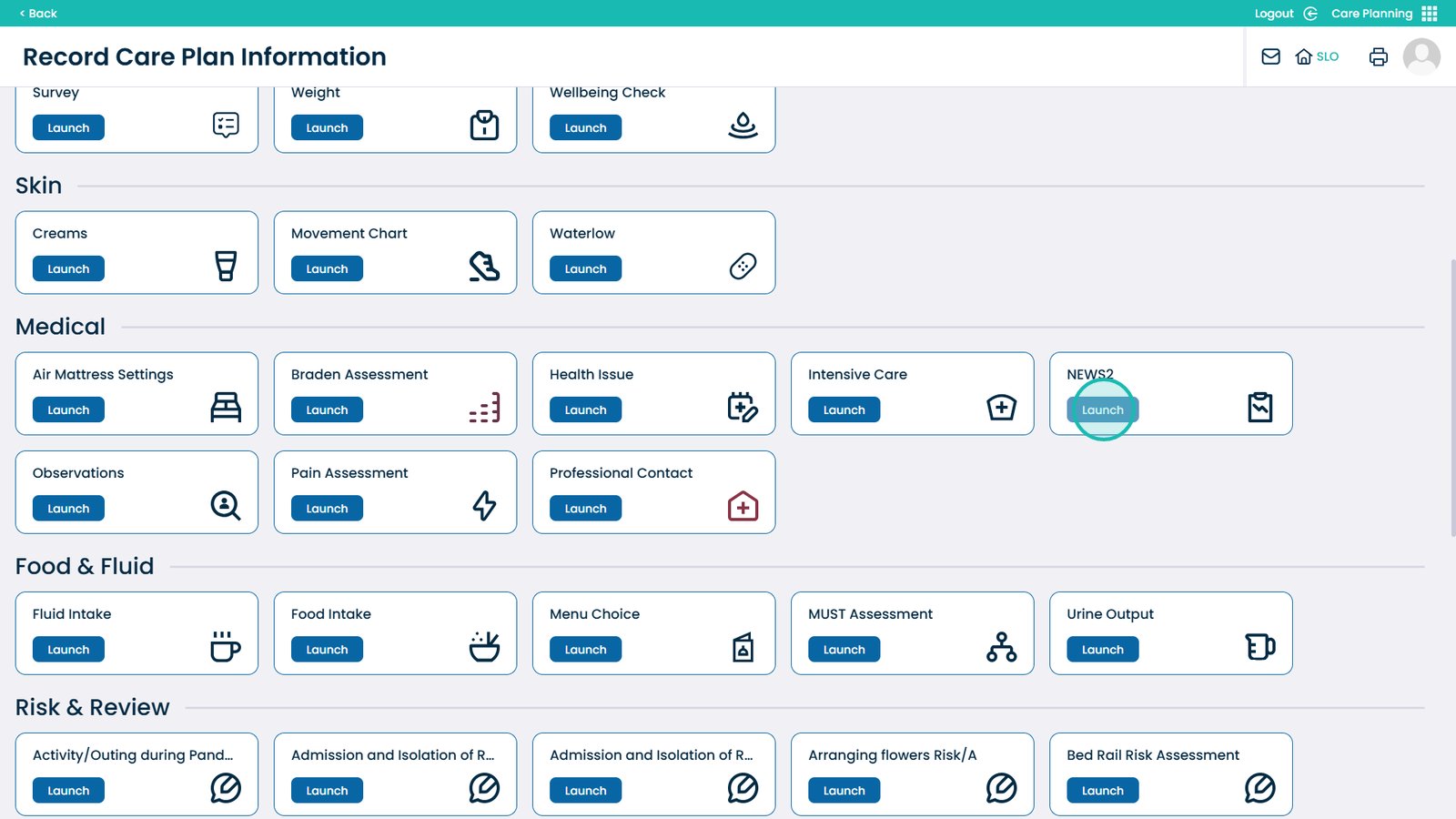The image size is (1456, 819).
Task: Click the Urine Output jug icon
Action: pyautogui.click(x=1259, y=647)
